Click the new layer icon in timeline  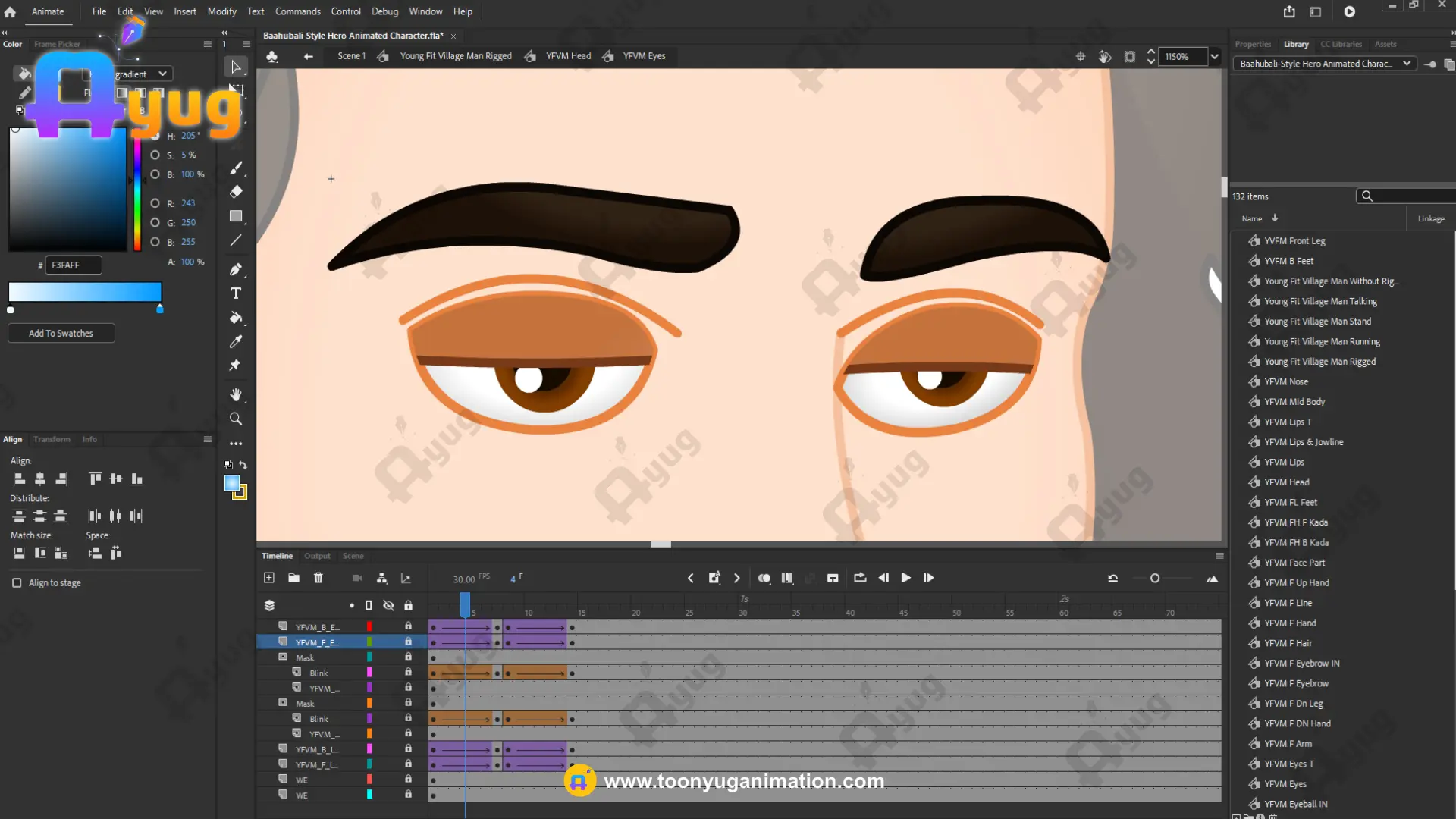(269, 578)
